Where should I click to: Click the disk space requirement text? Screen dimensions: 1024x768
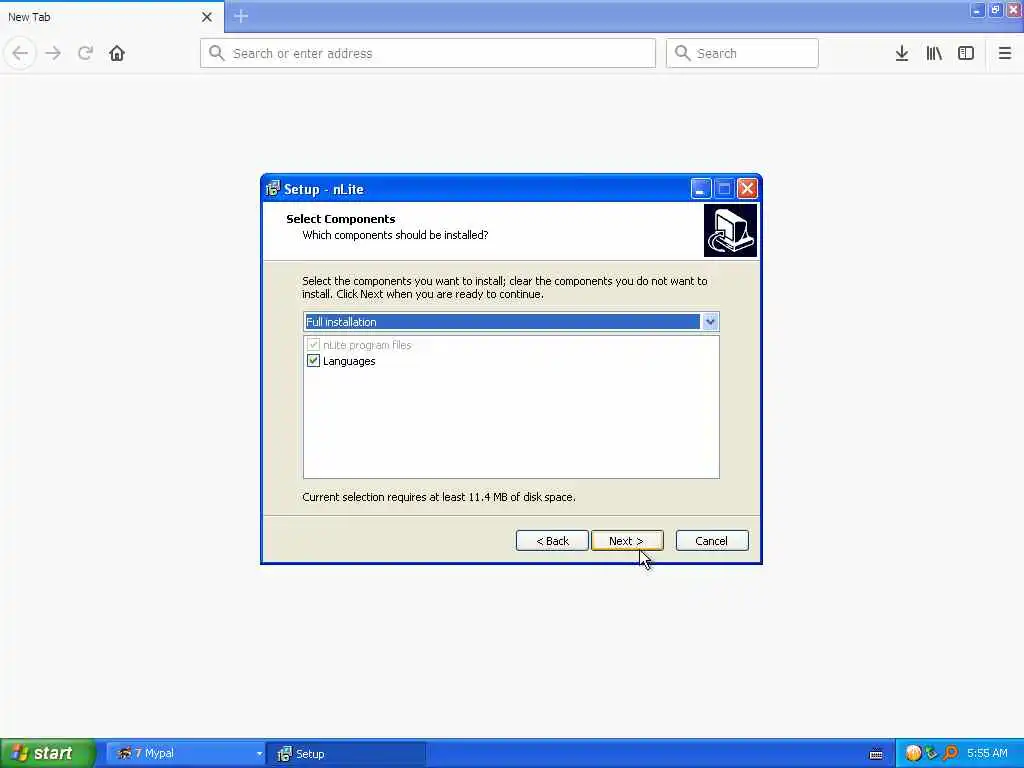439,497
